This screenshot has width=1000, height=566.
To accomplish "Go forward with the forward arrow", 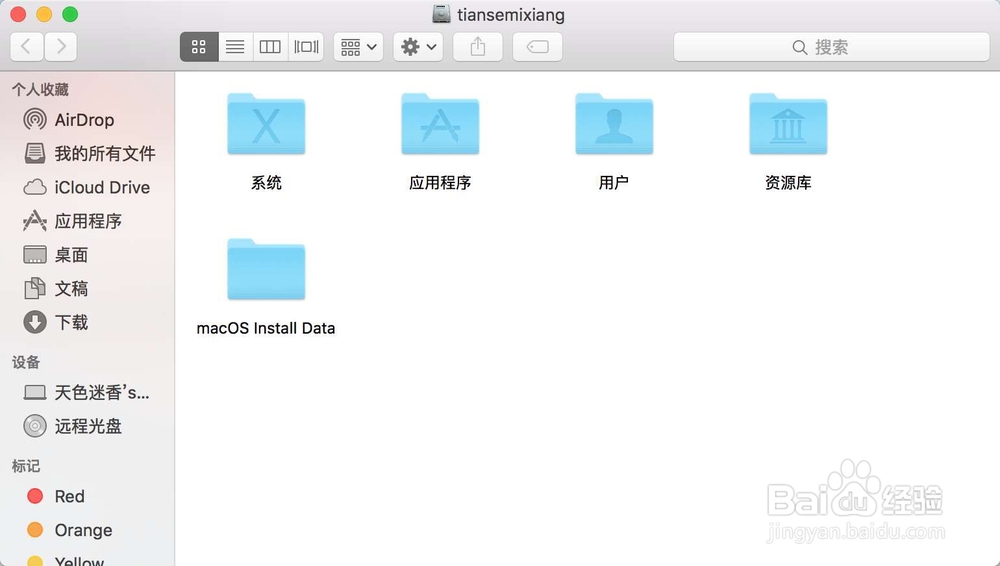I will click(61, 47).
